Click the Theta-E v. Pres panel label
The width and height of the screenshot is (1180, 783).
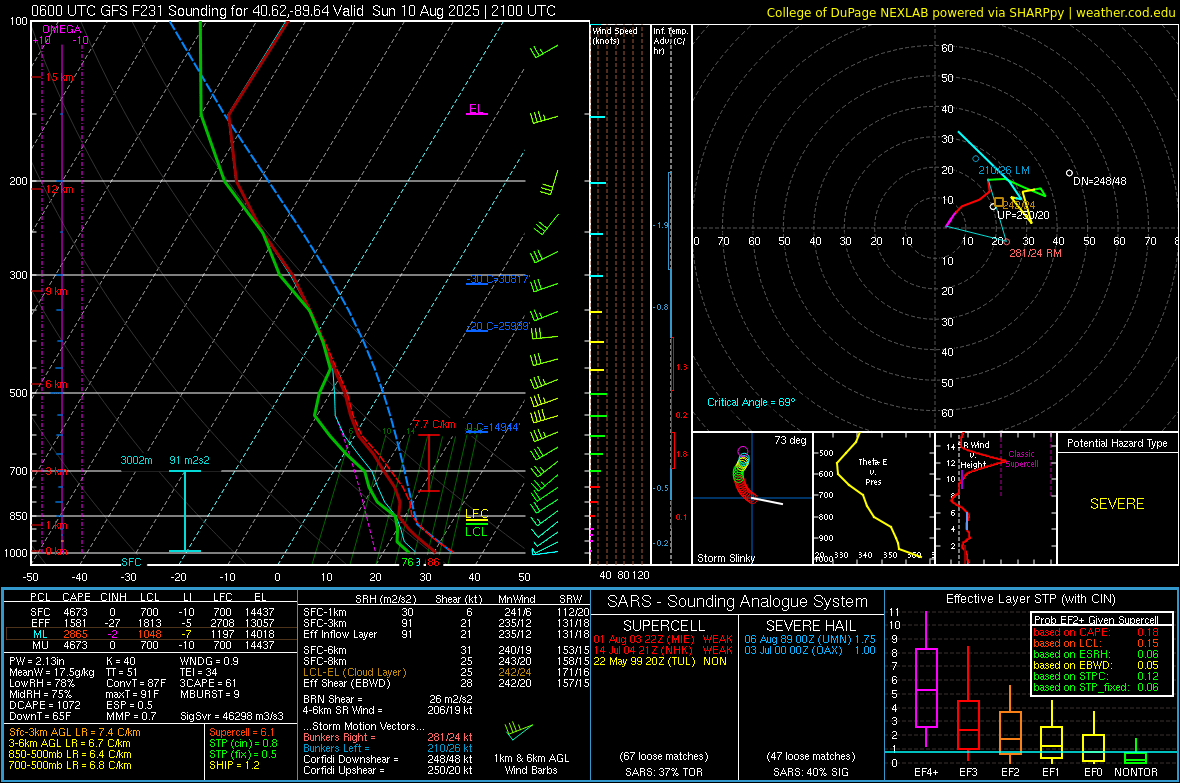point(872,471)
